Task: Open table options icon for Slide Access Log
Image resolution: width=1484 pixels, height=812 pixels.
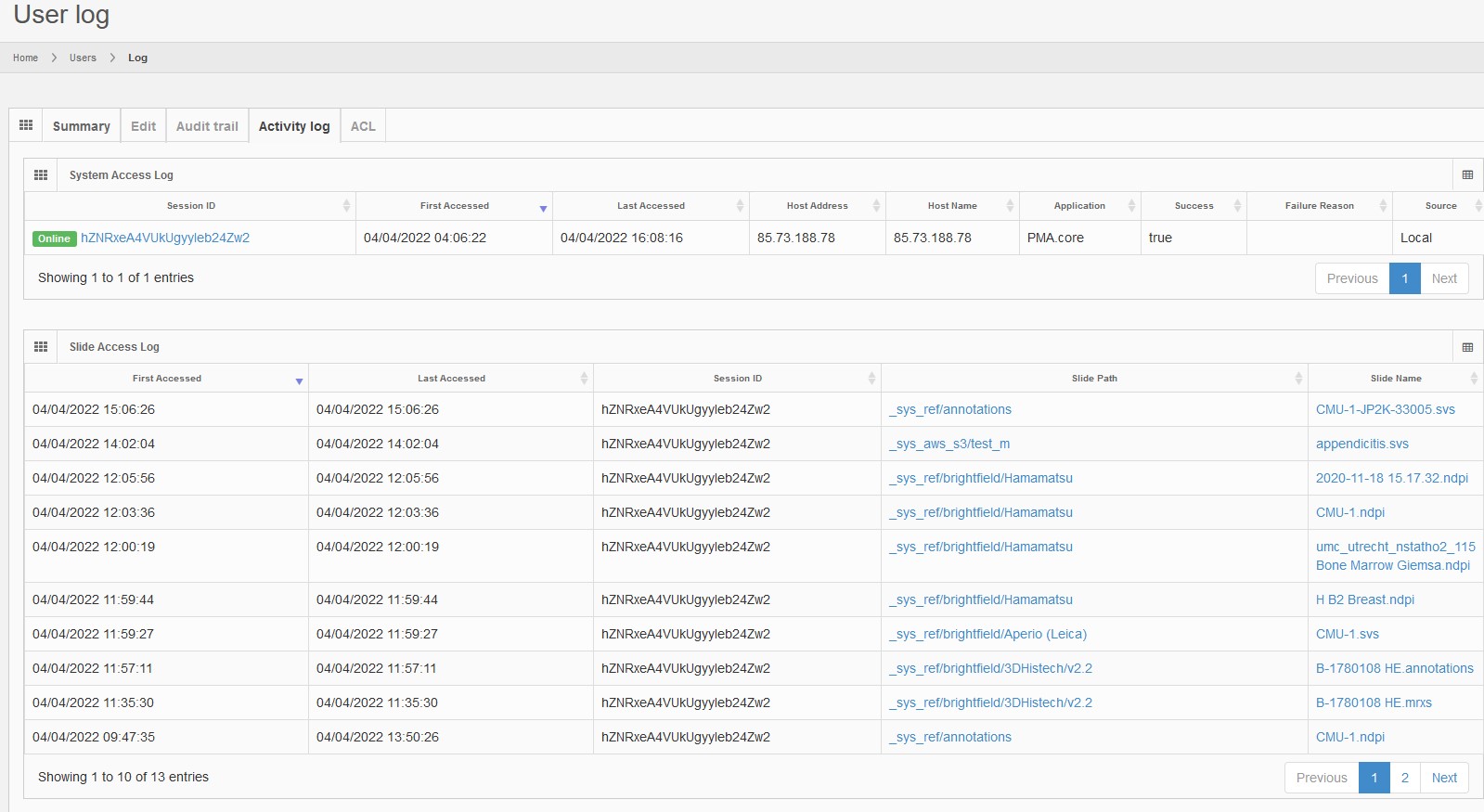Action: point(1467,347)
